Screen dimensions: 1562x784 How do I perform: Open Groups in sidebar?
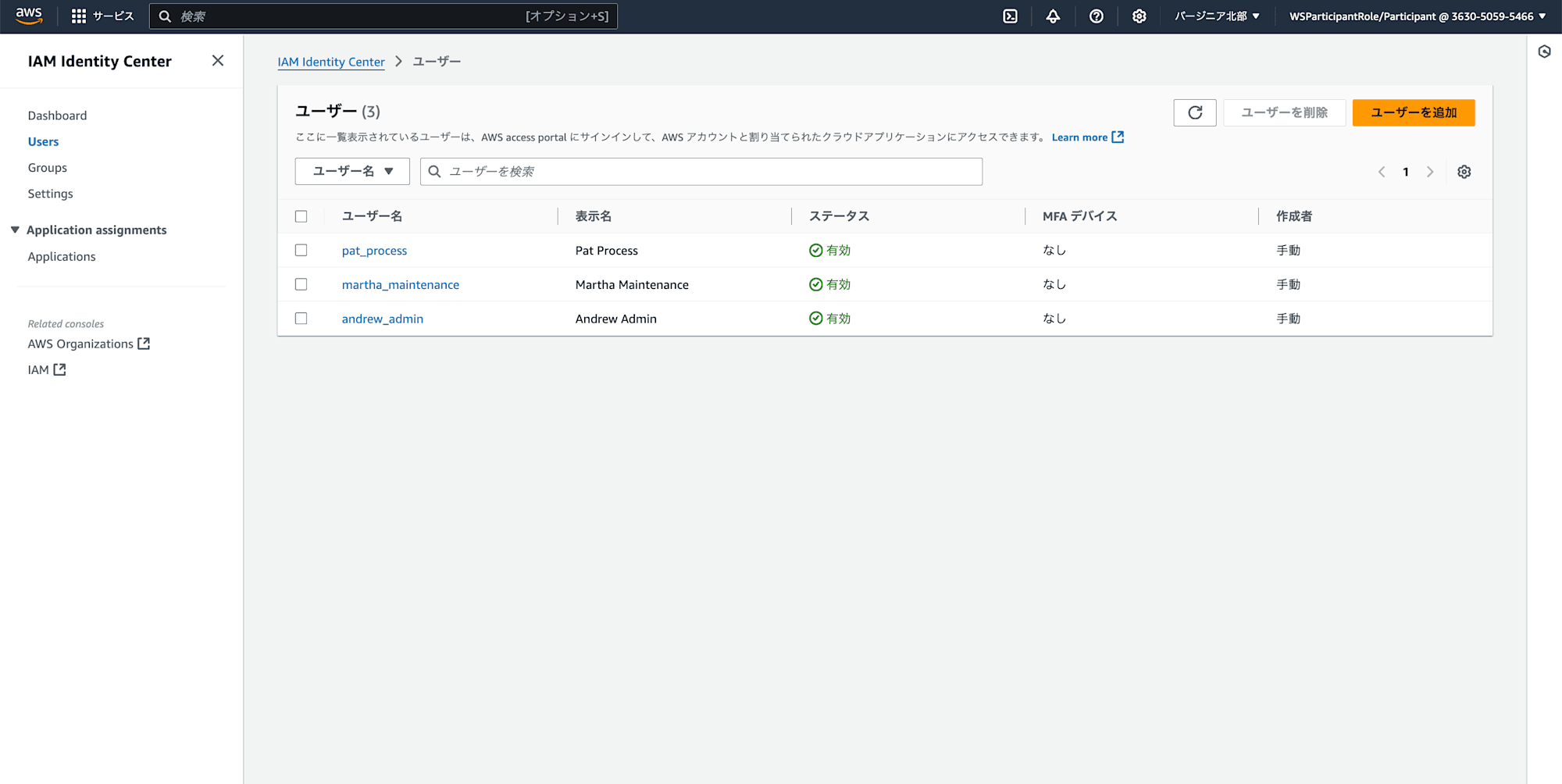(48, 168)
